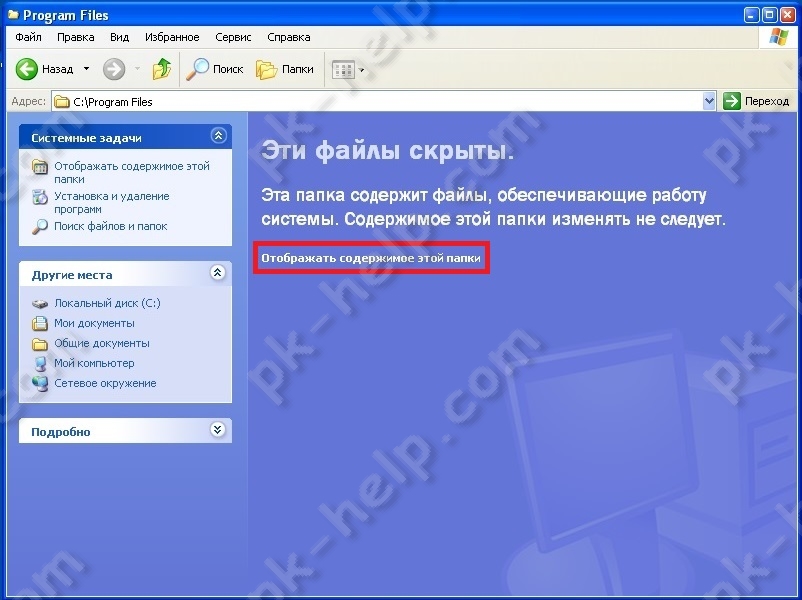Click the green Back arrow icon
Screen dimensions: 802x600
27,69
